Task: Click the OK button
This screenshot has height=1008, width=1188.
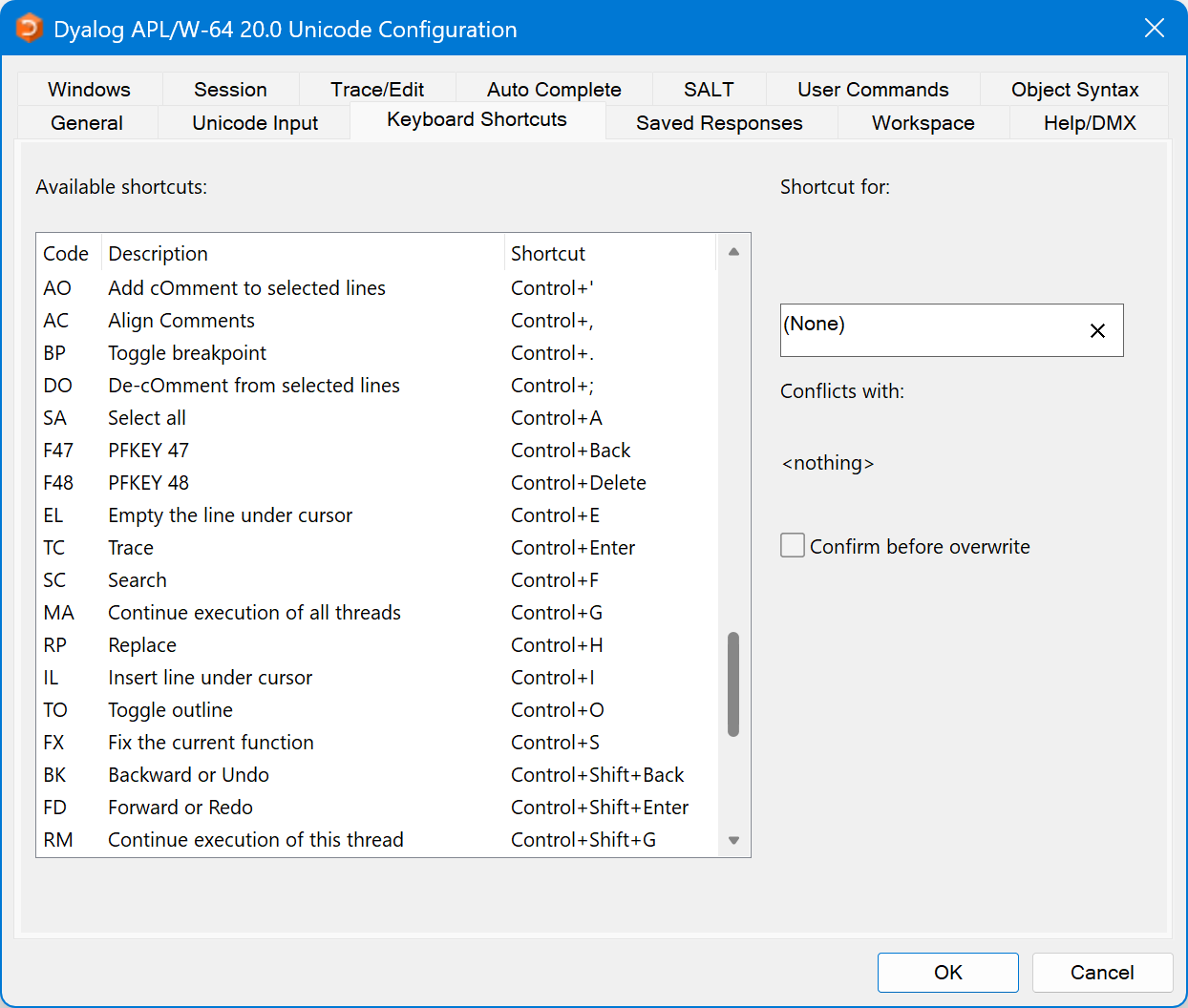Action: tap(948, 973)
